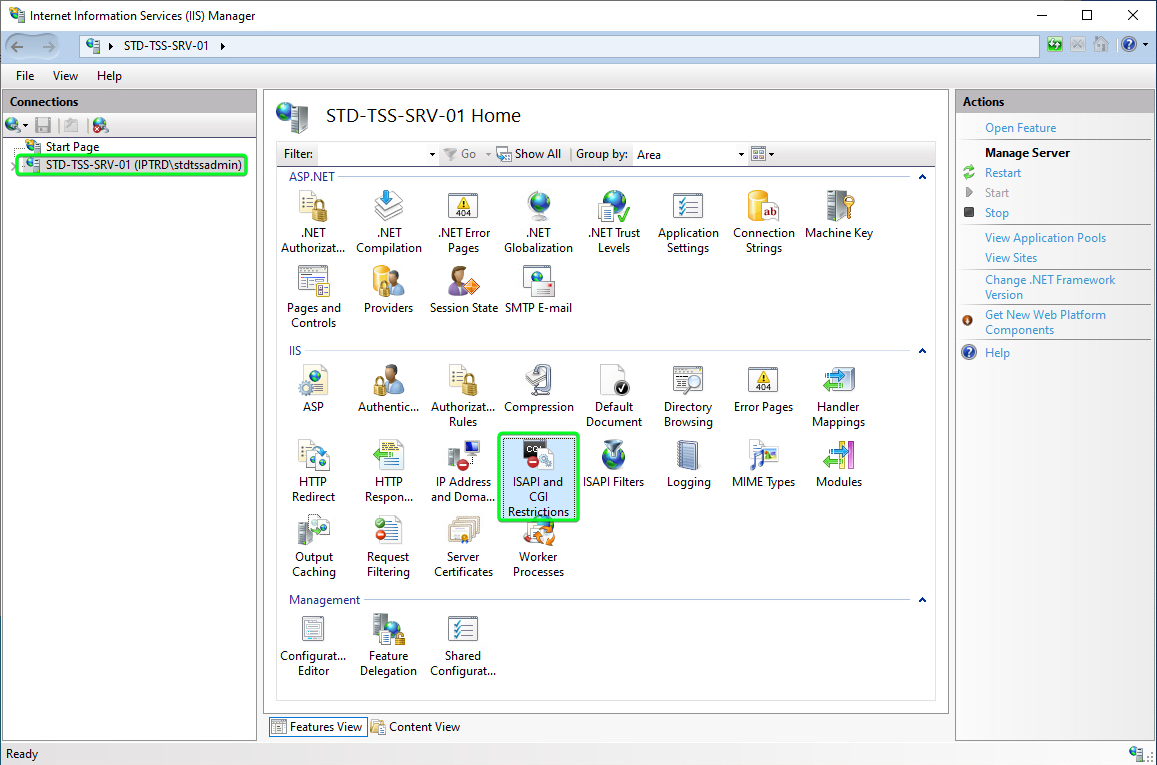This screenshot has width=1157, height=765.
Task: Open the Providers feature
Action: pos(388,290)
